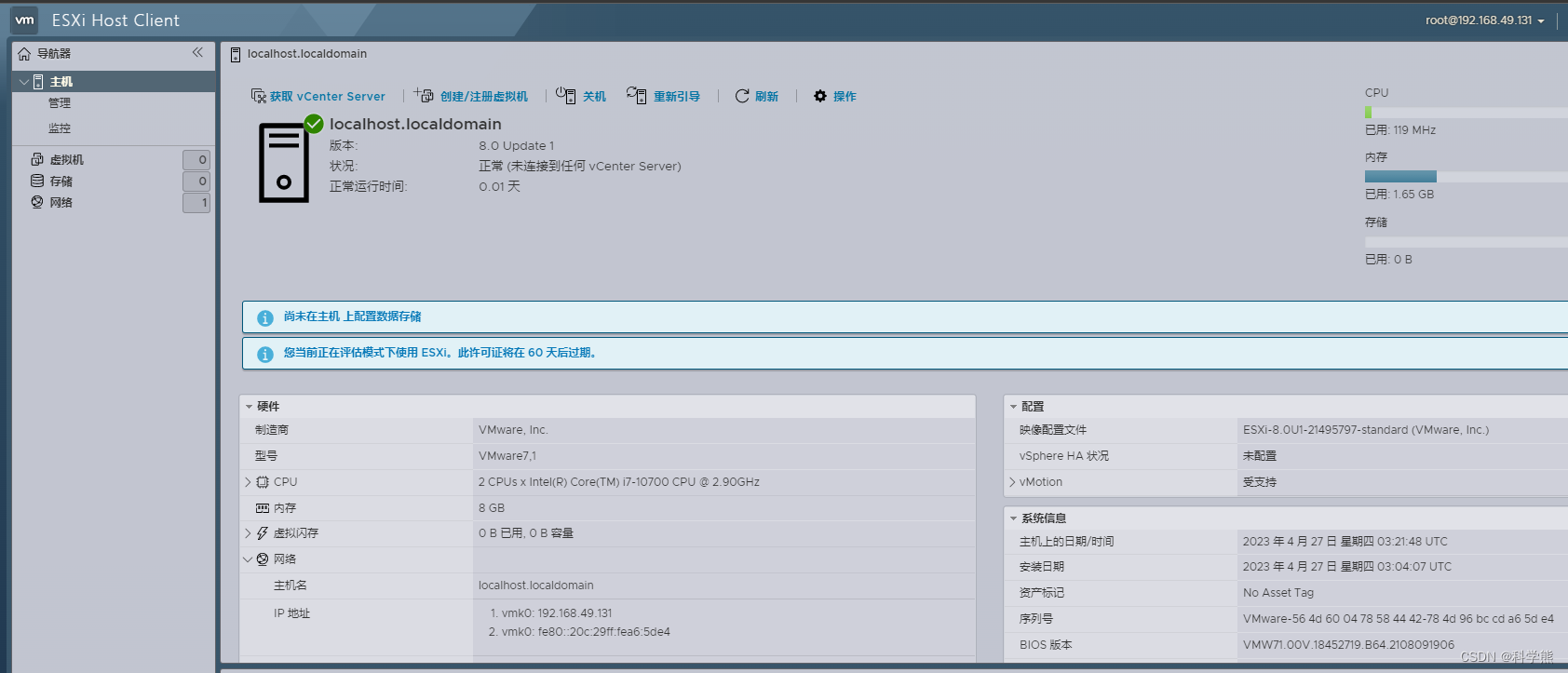Image resolution: width=1568 pixels, height=673 pixels.
Task: Click the virtual machines count badge 0
Action: click(196, 160)
